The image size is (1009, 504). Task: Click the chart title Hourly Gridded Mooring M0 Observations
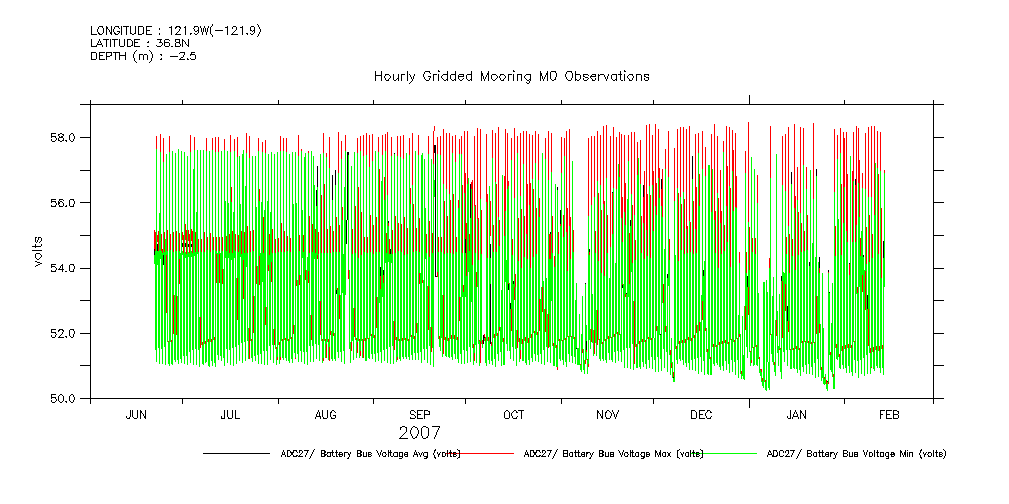click(x=511, y=76)
